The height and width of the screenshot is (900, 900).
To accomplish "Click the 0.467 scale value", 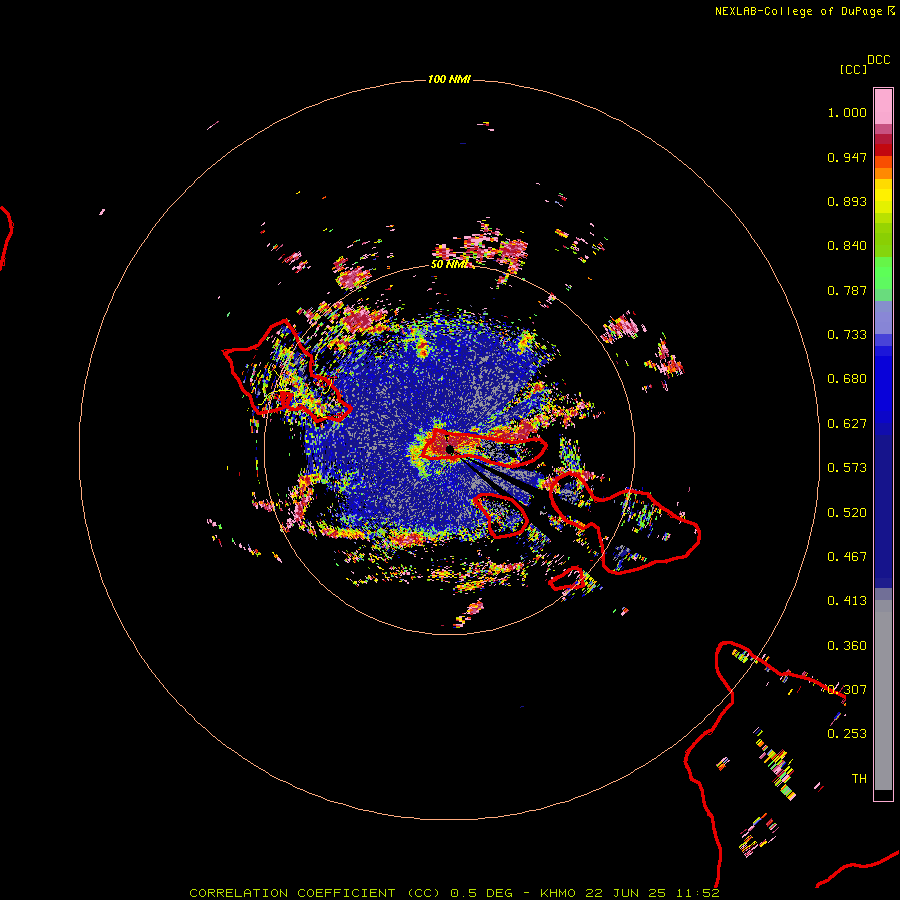I will pyautogui.click(x=847, y=557).
